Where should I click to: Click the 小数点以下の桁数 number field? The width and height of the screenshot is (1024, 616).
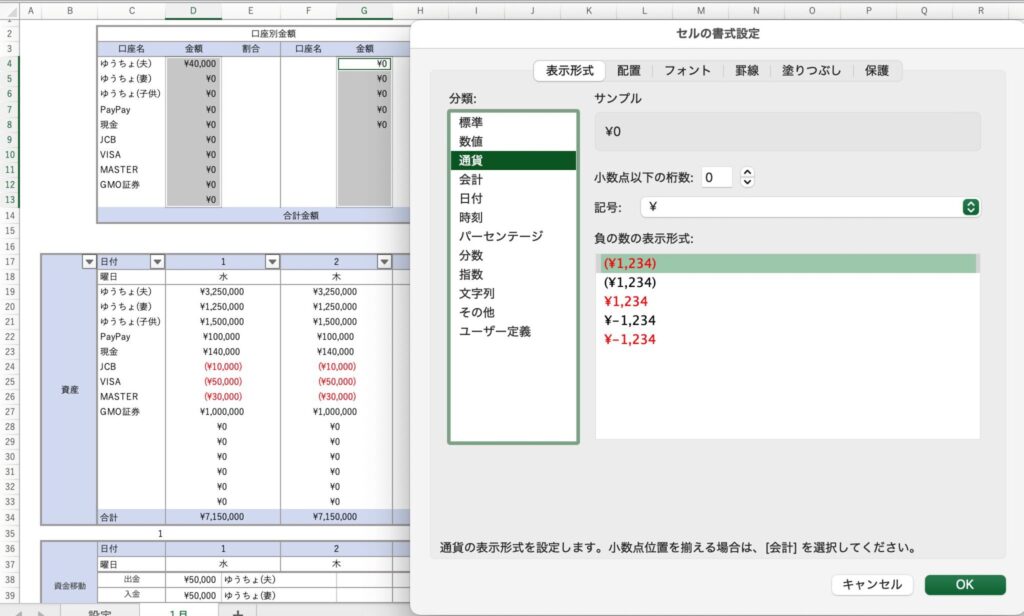716,177
